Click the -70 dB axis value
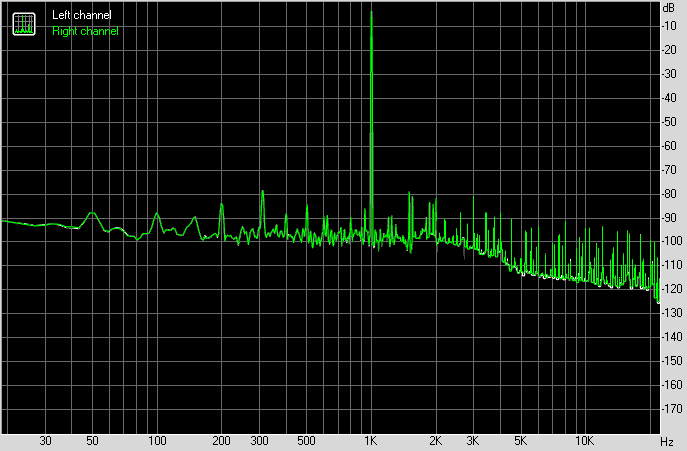The image size is (687, 451). [x=669, y=170]
